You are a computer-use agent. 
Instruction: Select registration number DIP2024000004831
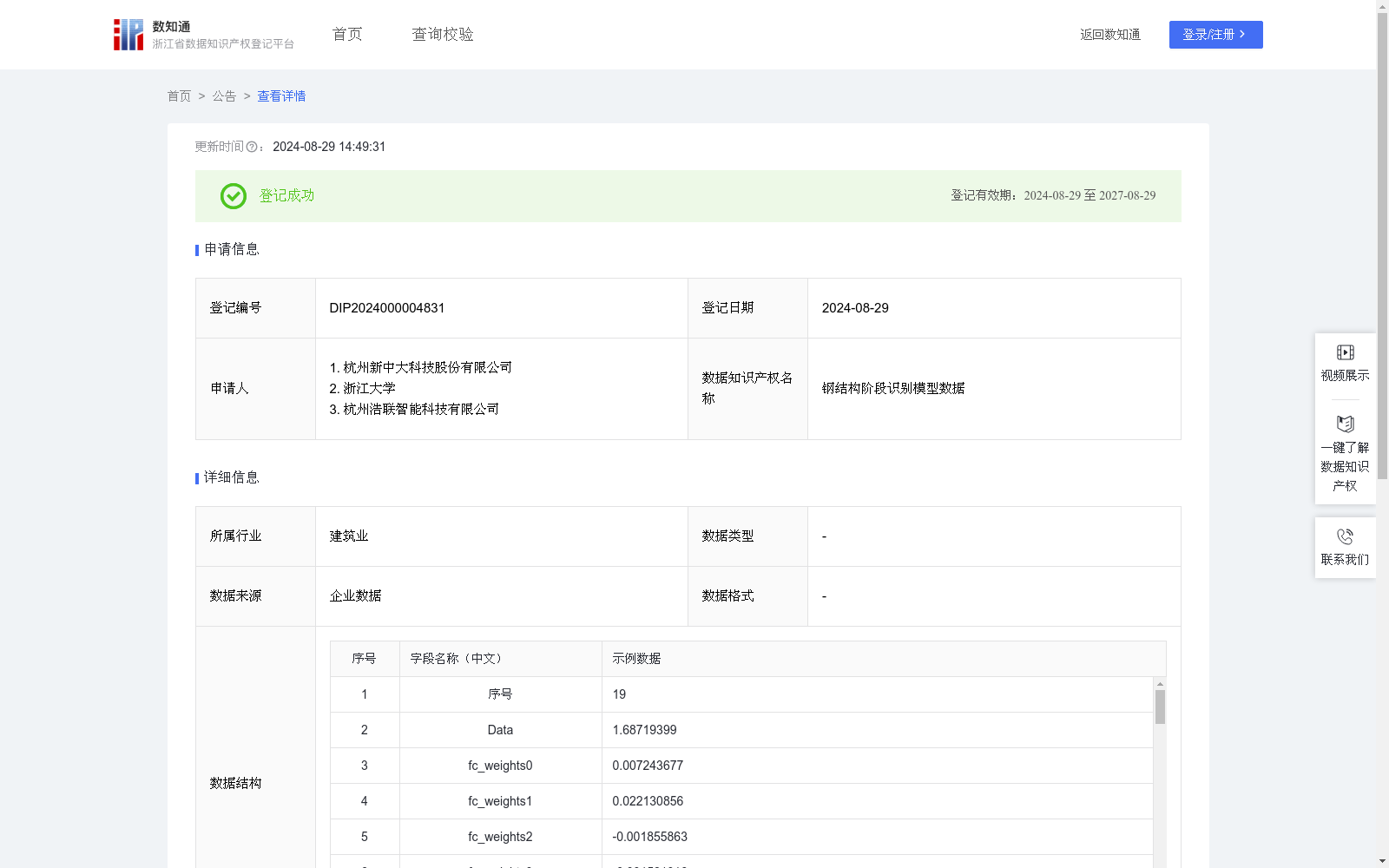(387, 308)
